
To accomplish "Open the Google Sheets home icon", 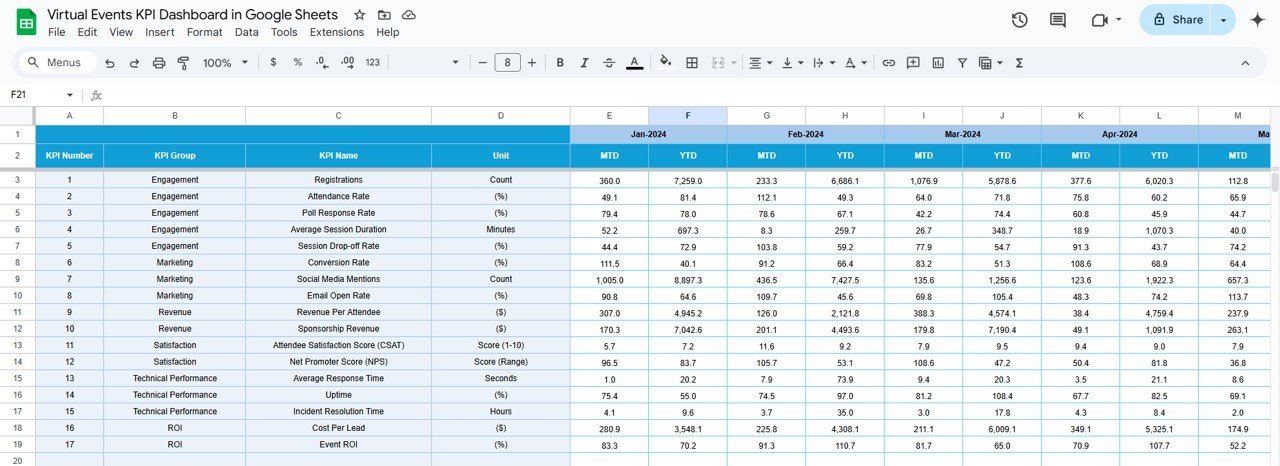I will click(x=26, y=22).
